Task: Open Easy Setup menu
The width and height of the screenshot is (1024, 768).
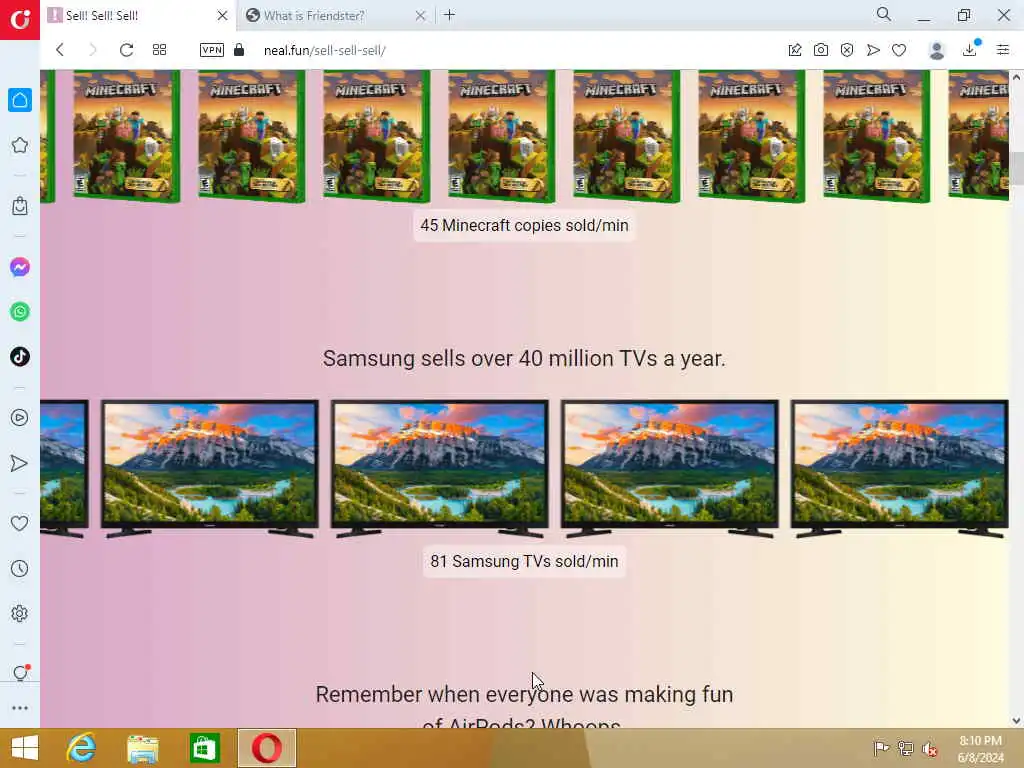Action: click(1003, 50)
